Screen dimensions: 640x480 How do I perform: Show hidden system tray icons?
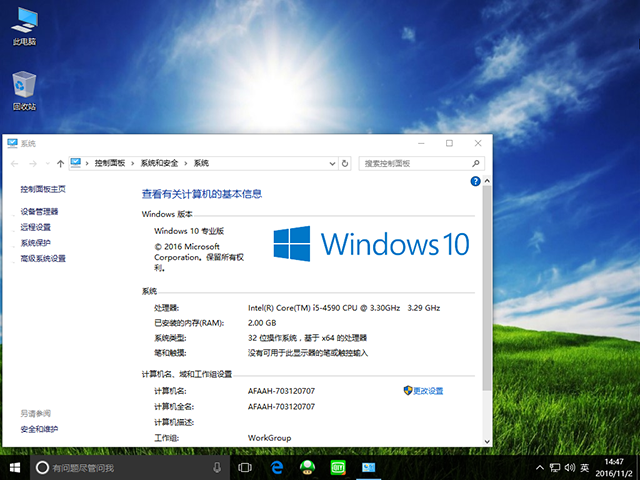click(540, 467)
